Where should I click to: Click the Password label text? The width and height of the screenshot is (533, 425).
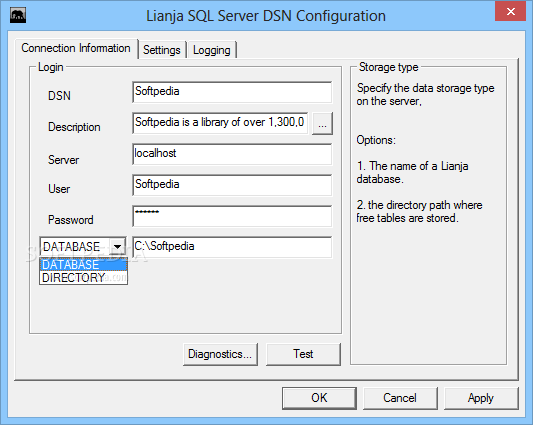point(71,220)
